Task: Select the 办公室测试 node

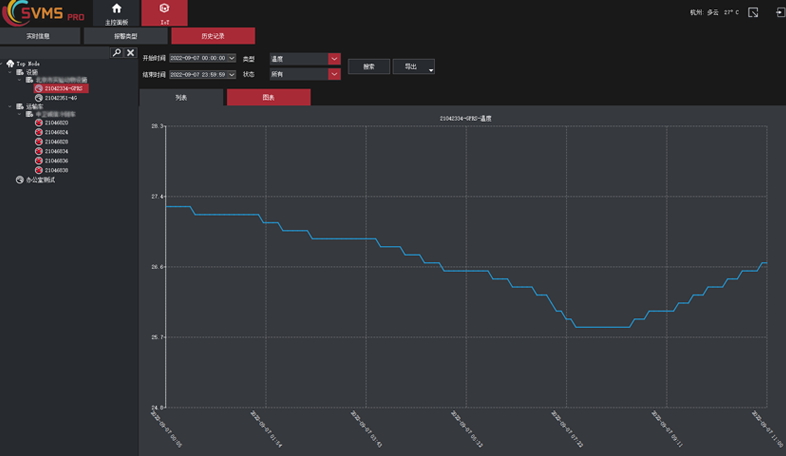Action: (x=40, y=180)
